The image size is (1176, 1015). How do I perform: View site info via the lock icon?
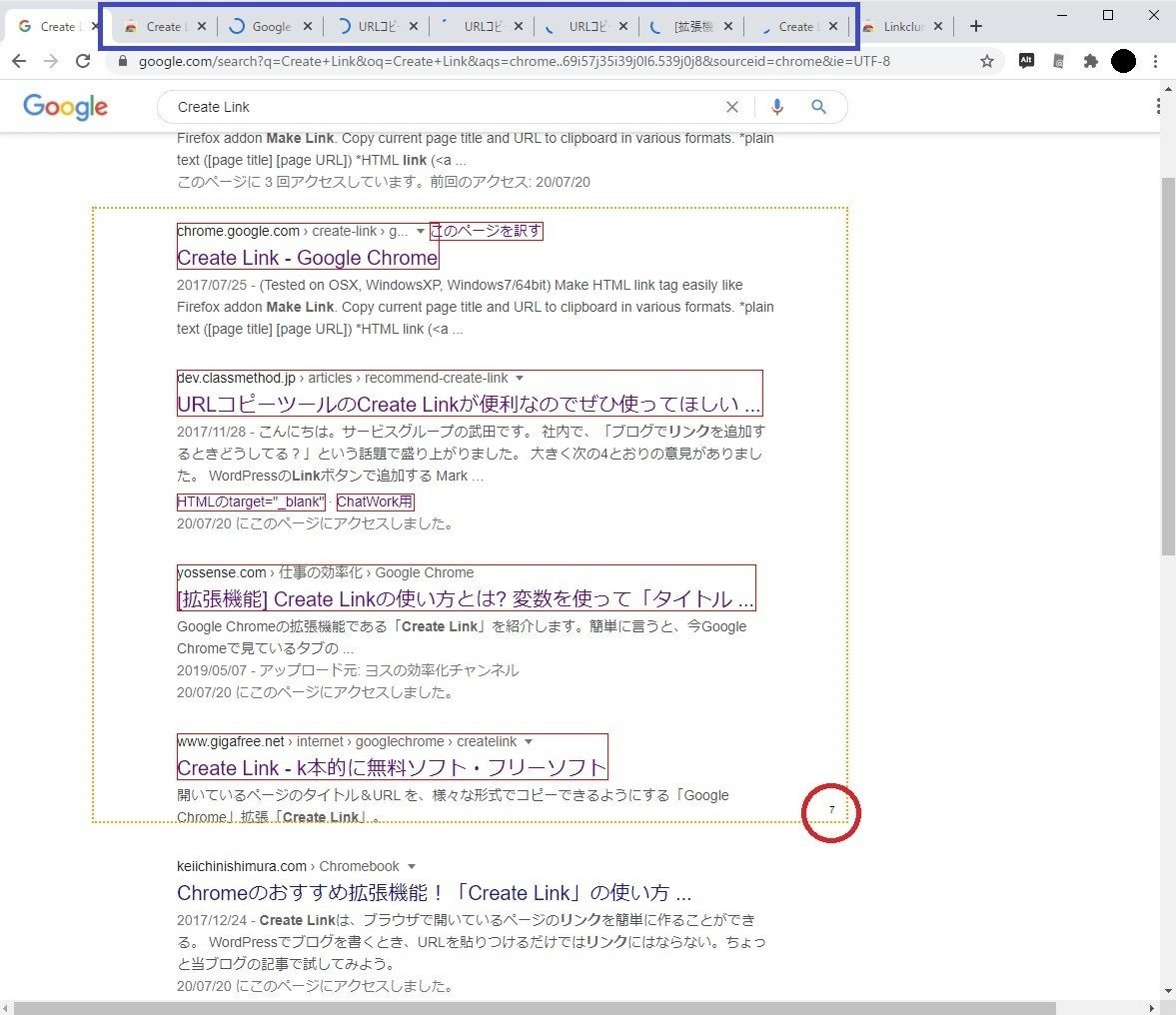(123, 62)
